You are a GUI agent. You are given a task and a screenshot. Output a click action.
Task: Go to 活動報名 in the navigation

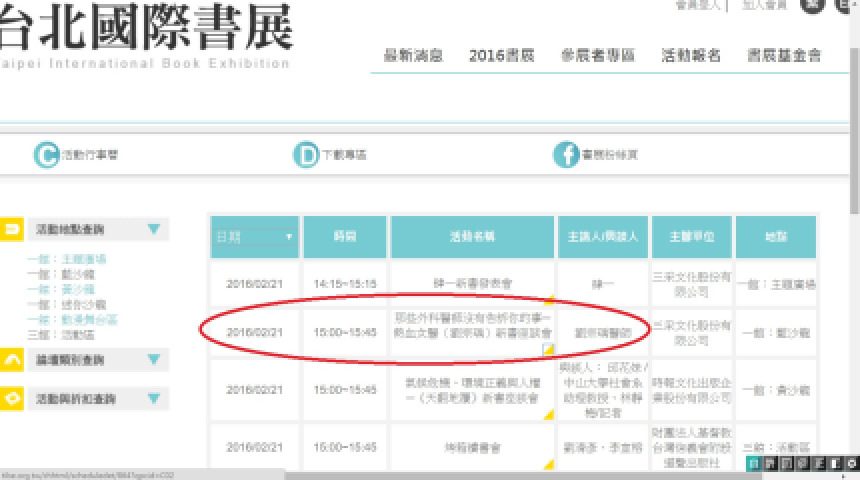coord(691,56)
